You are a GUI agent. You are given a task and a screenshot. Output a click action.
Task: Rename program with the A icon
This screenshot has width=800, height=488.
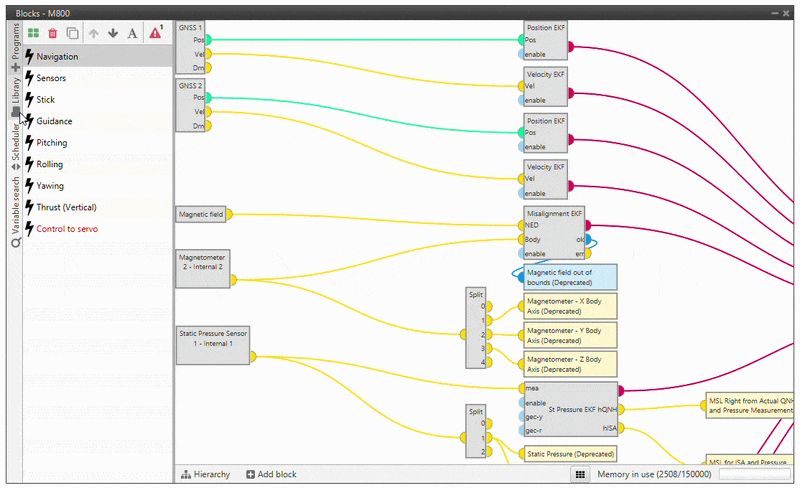pos(132,32)
